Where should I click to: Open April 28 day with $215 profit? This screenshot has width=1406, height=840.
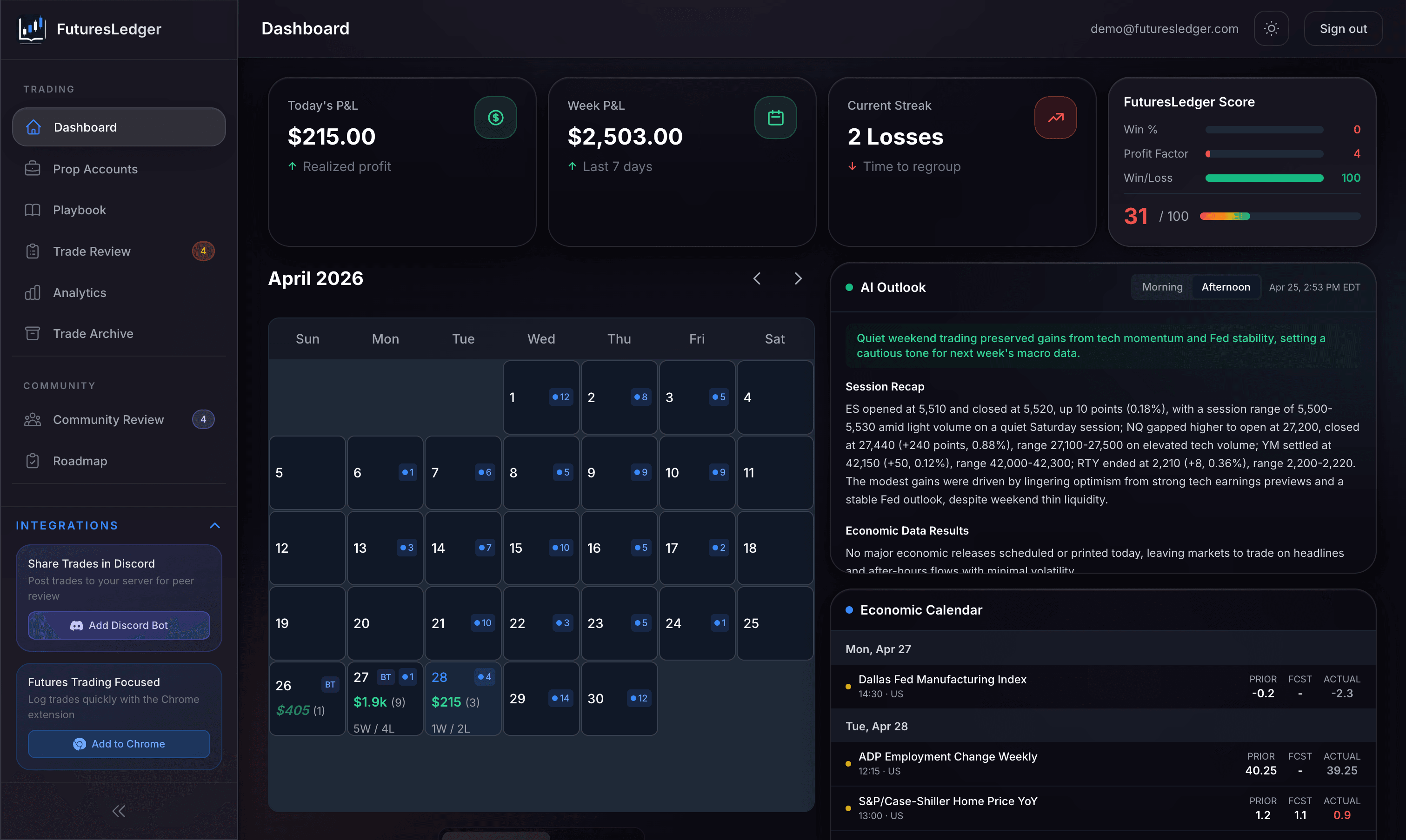click(x=463, y=699)
